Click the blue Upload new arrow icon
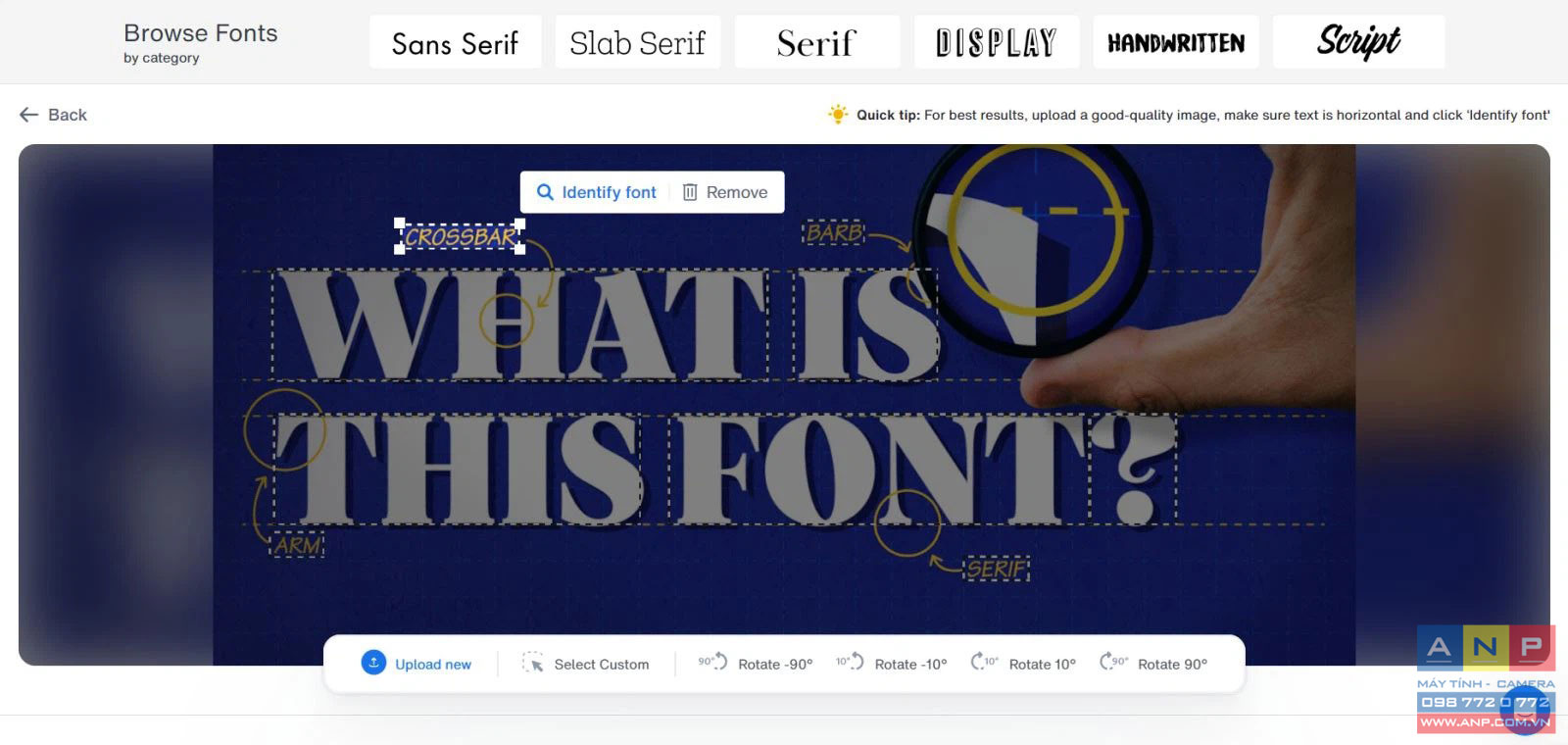 click(373, 663)
